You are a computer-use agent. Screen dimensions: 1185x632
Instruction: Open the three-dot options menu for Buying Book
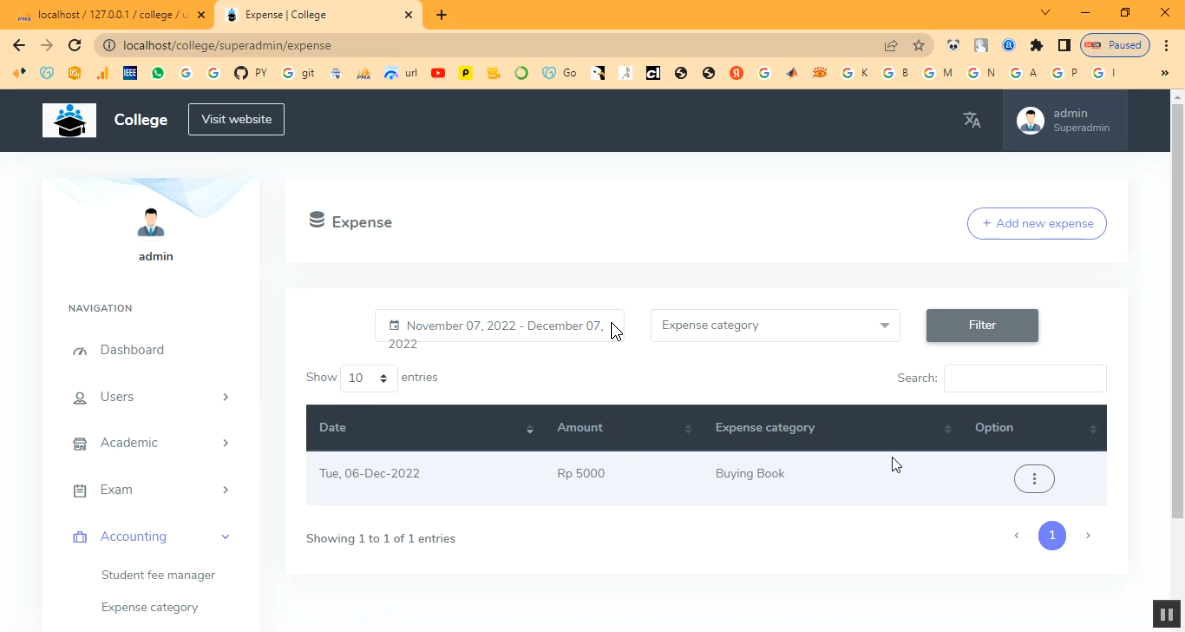(x=1034, y=479)
